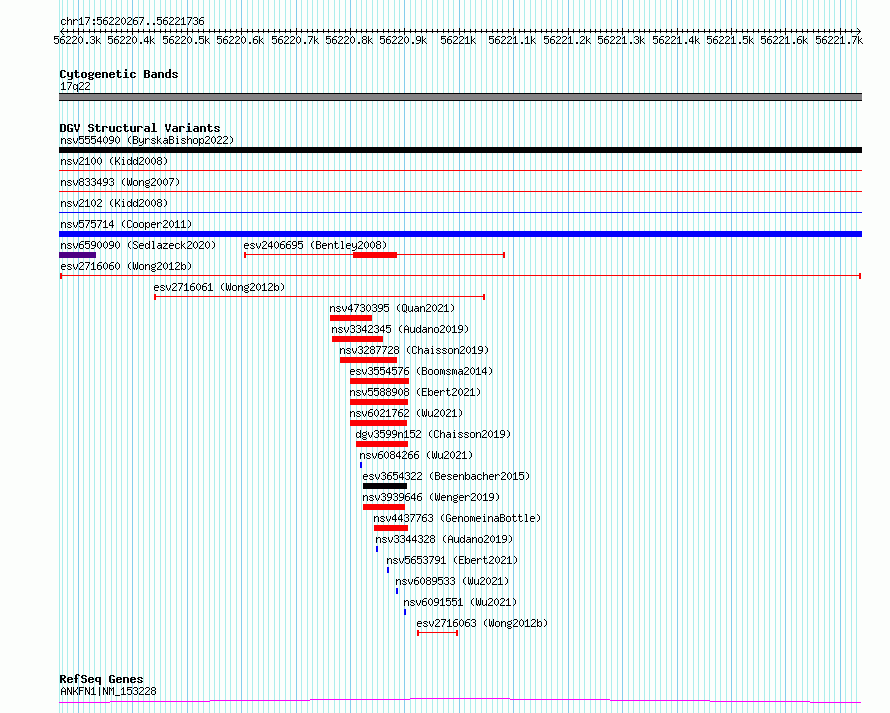
Task: Click the red esv2406695 thick segment
Action: coord(375,255)
